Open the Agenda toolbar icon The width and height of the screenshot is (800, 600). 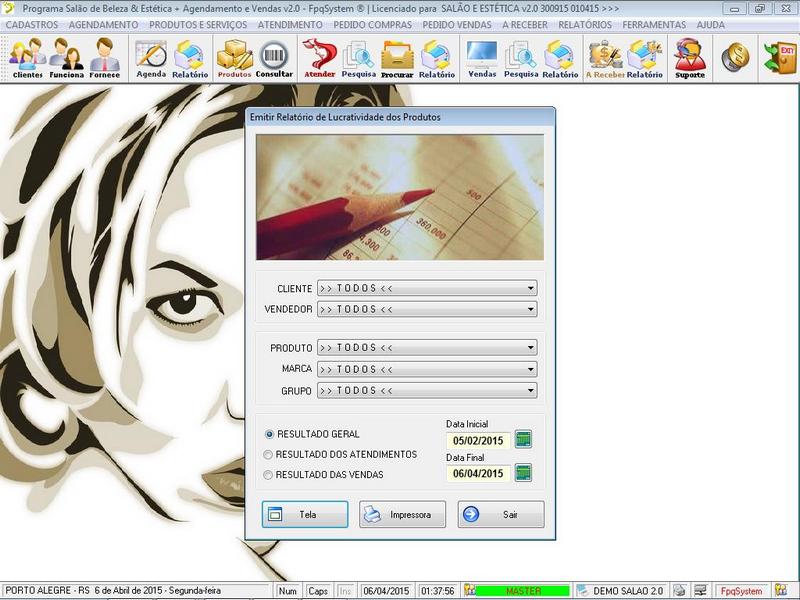(x=151, y=59)
